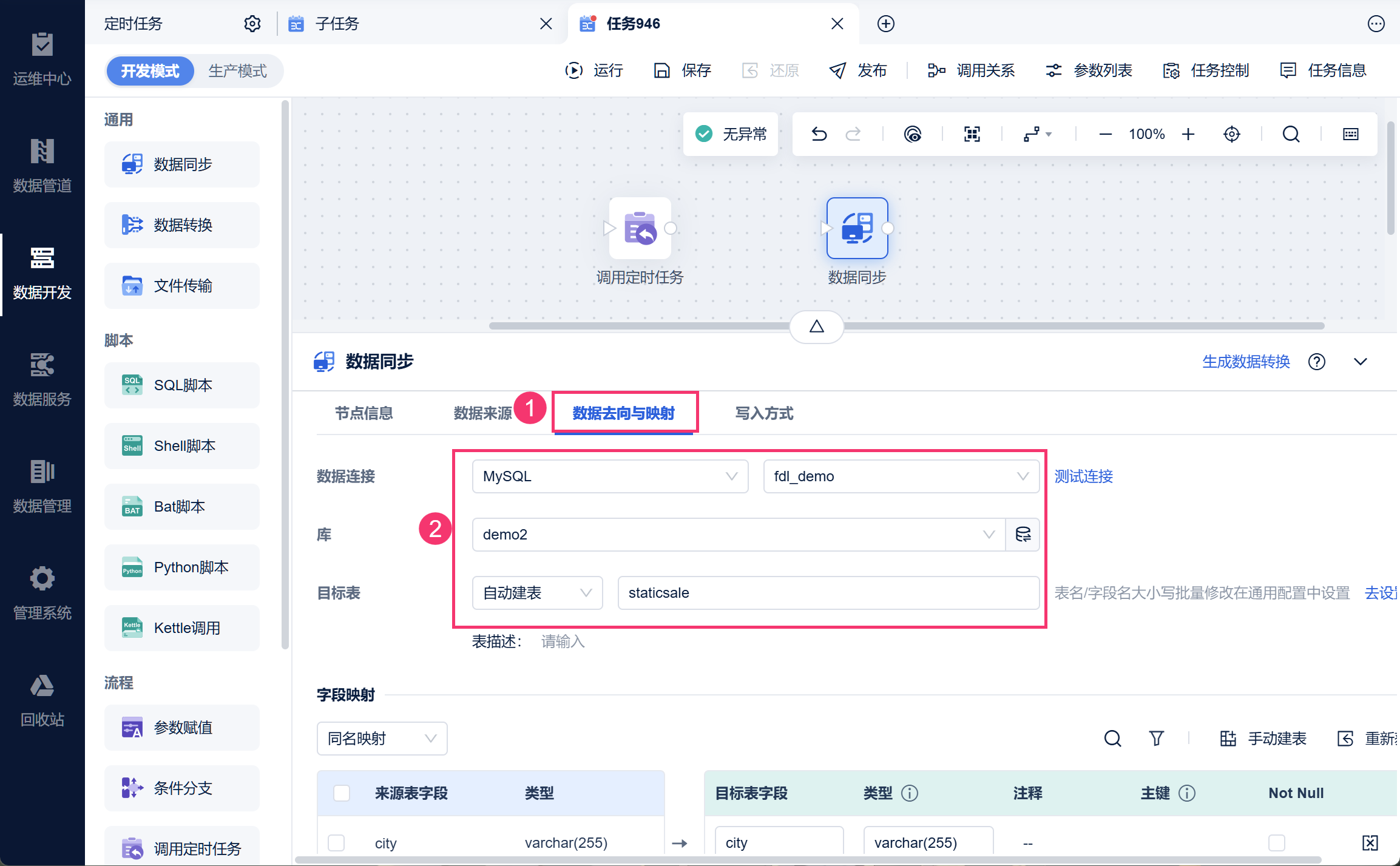The width and height of the screenshot is (1400, 866).
Task: Click the canvas search magnifier icon
Action: coord(1291,134)
